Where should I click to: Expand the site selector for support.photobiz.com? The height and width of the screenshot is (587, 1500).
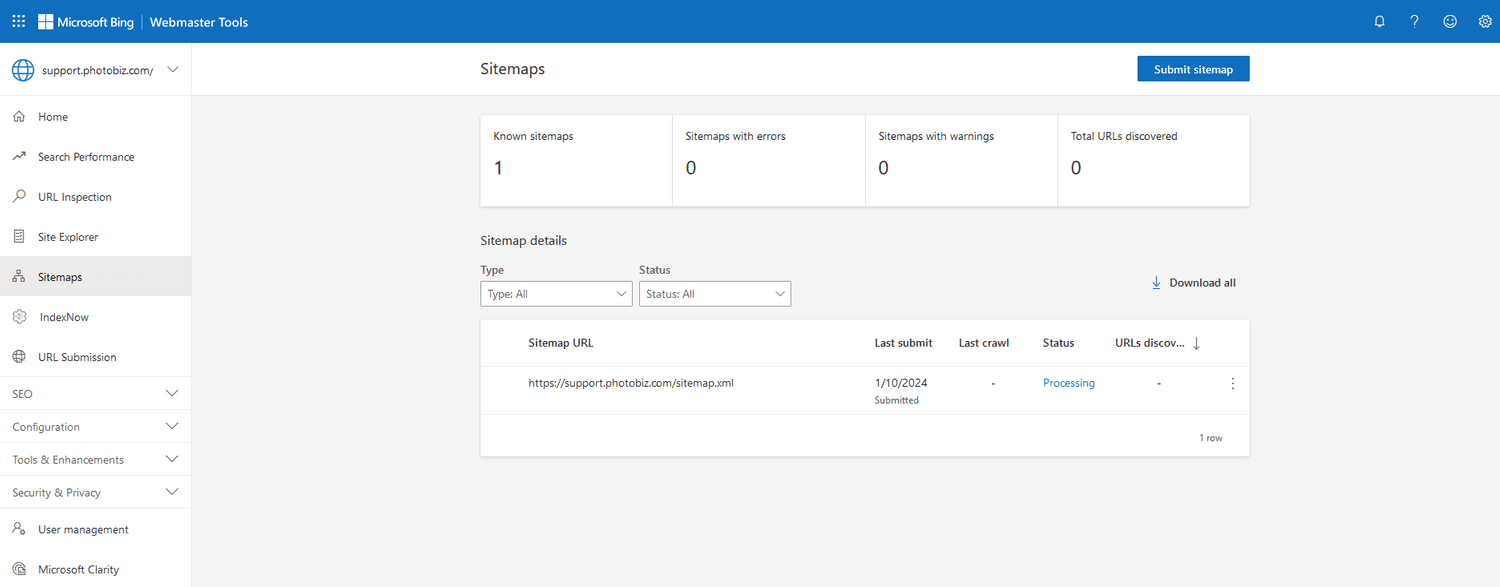(x=171, y=69)
